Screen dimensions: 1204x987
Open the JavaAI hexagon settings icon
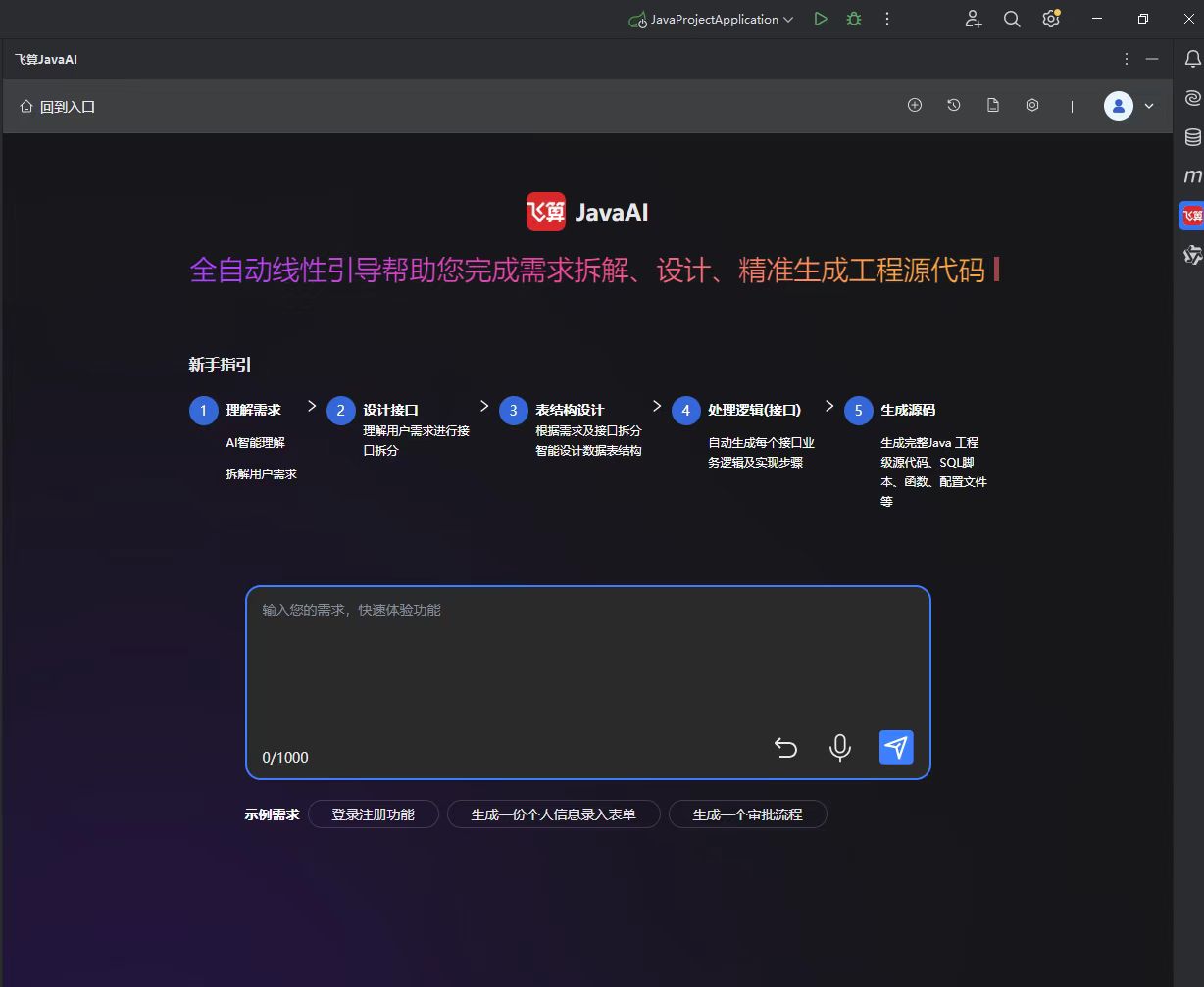point(1032,105)
